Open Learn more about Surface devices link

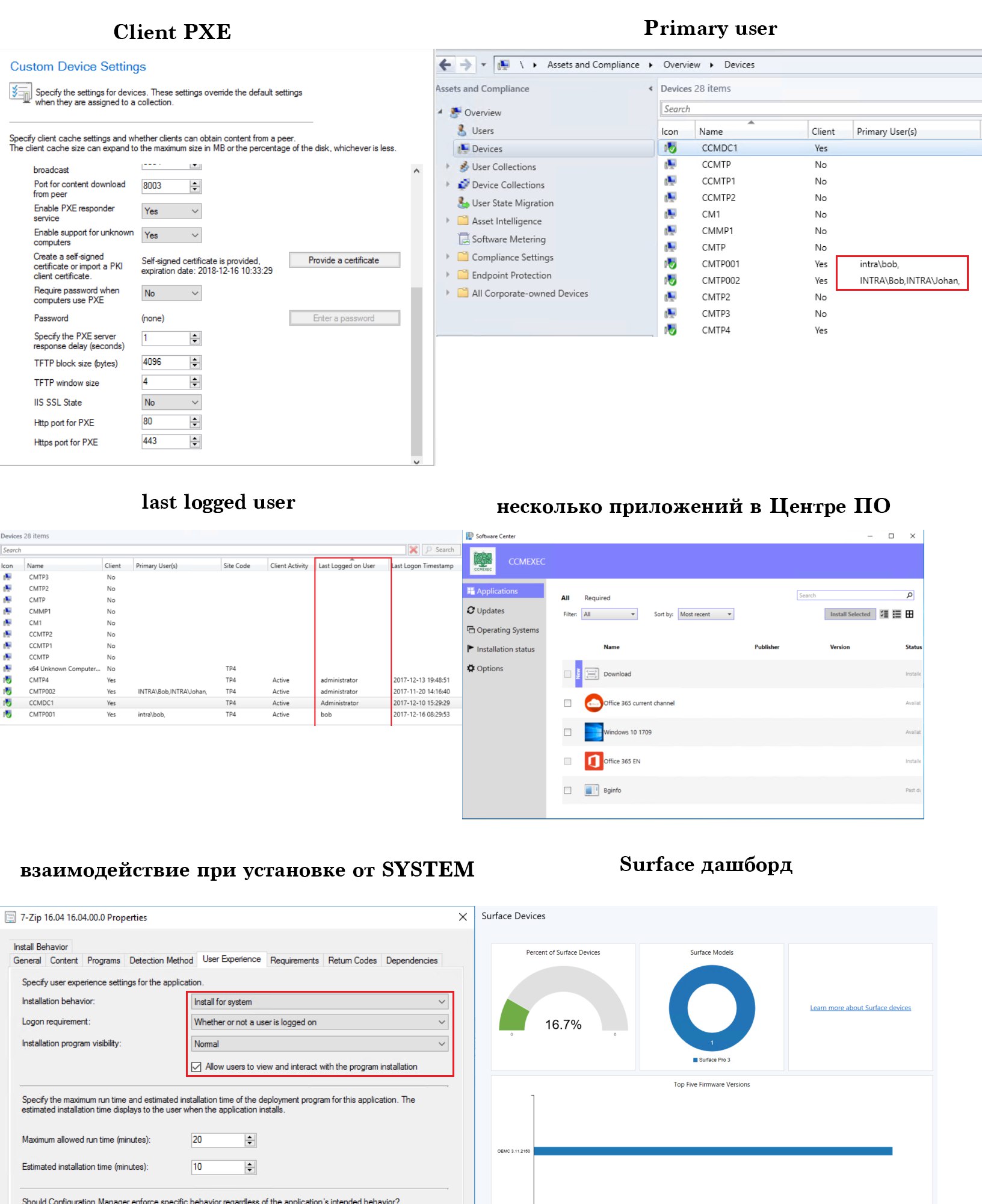[860, 1008]
